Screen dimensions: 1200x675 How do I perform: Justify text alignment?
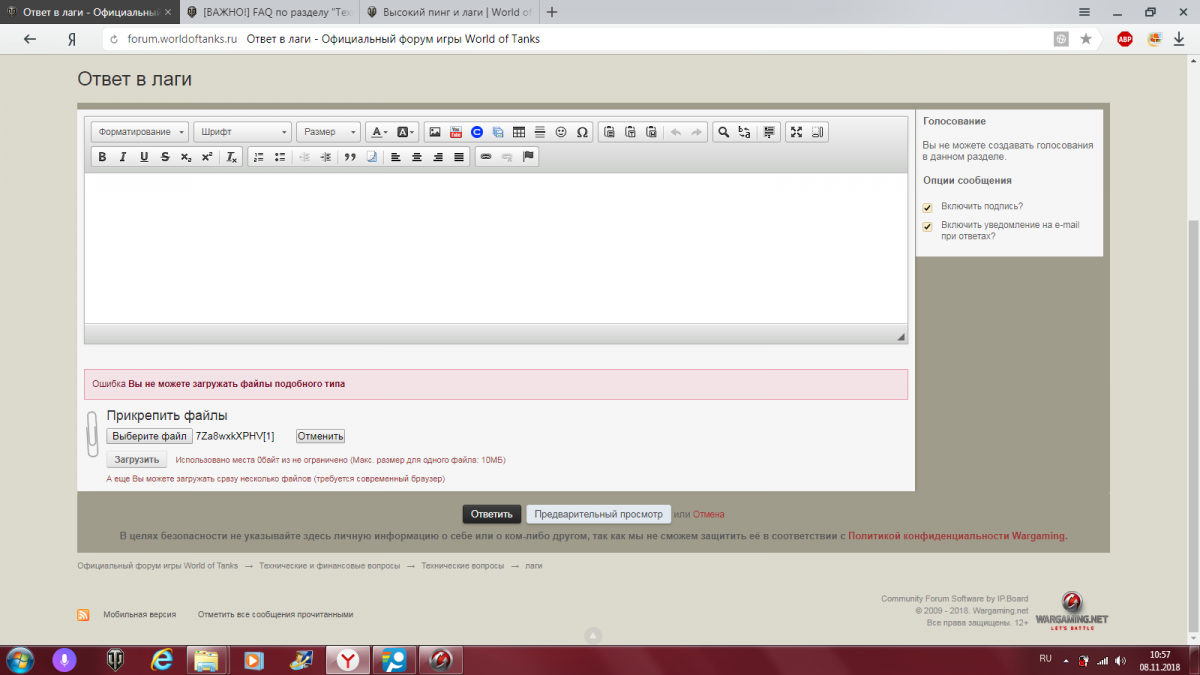[459, 157]
